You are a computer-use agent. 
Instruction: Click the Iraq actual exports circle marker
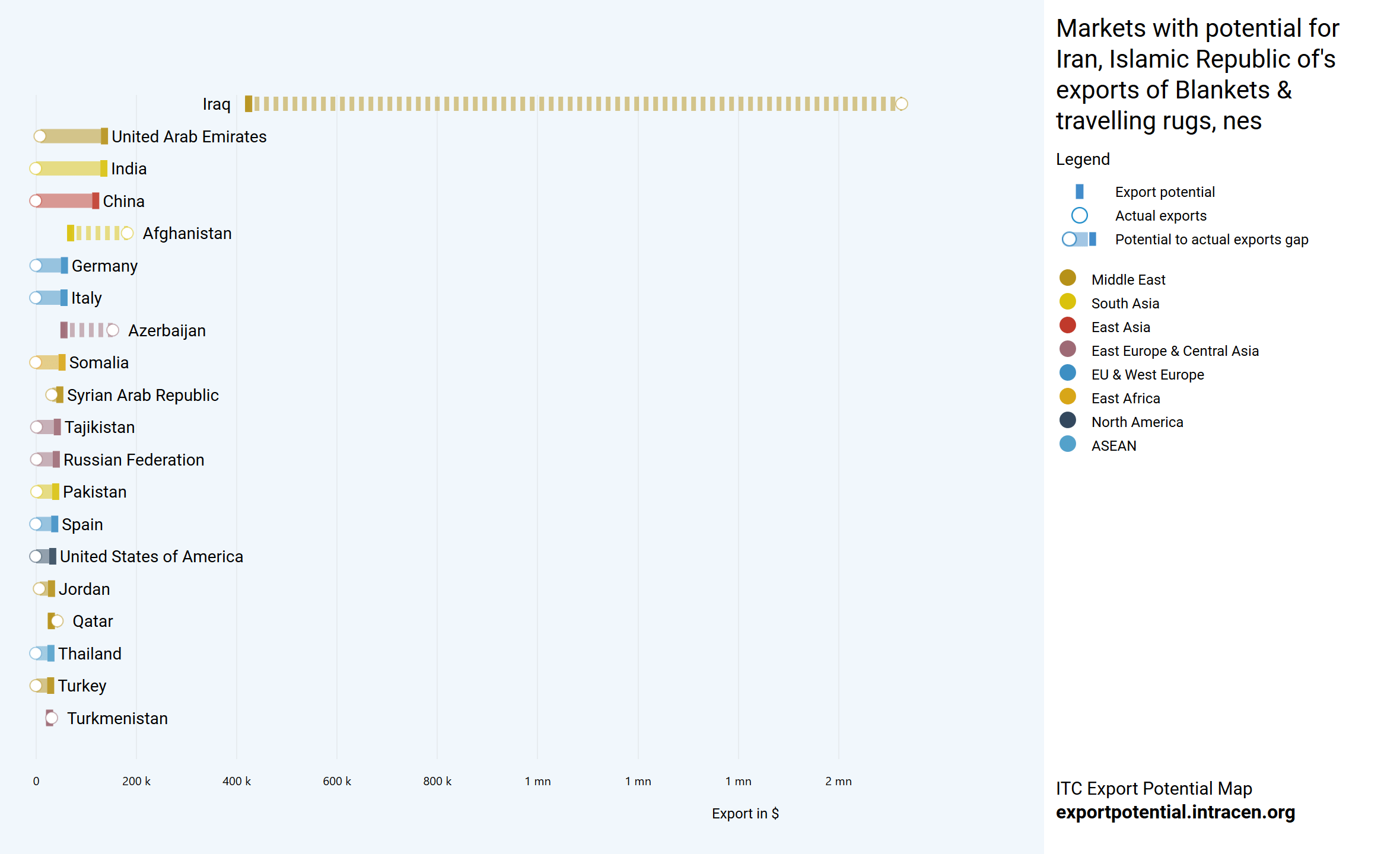tap(901, 104)
